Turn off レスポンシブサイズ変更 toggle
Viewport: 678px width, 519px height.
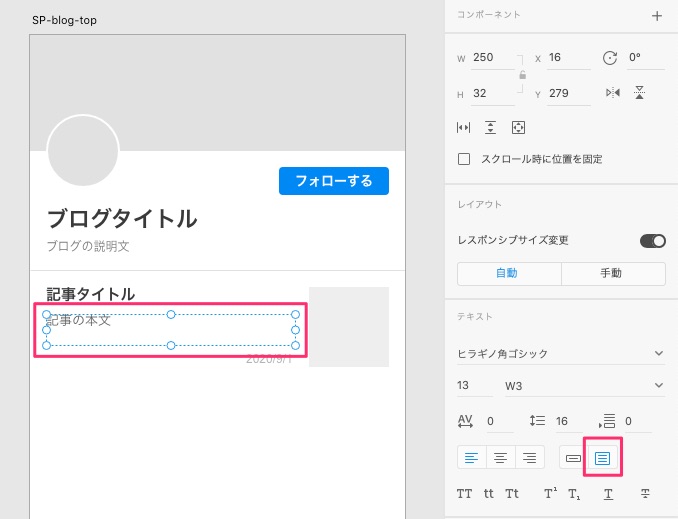point(652,241)
